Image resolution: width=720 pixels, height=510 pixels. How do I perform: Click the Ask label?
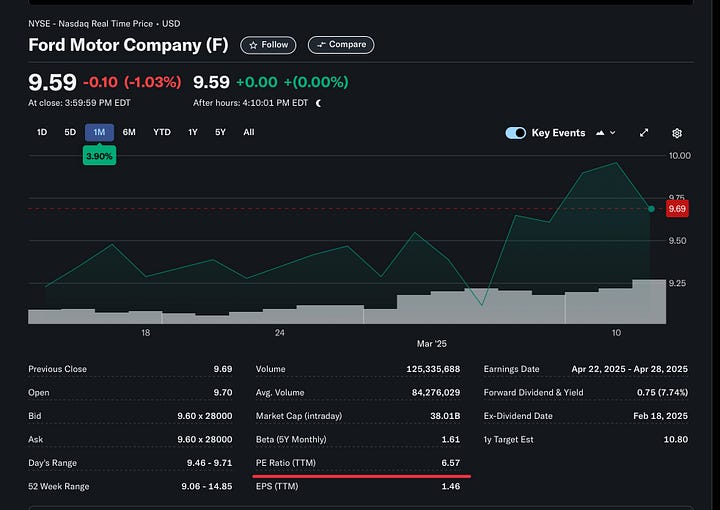coord(35,439)
